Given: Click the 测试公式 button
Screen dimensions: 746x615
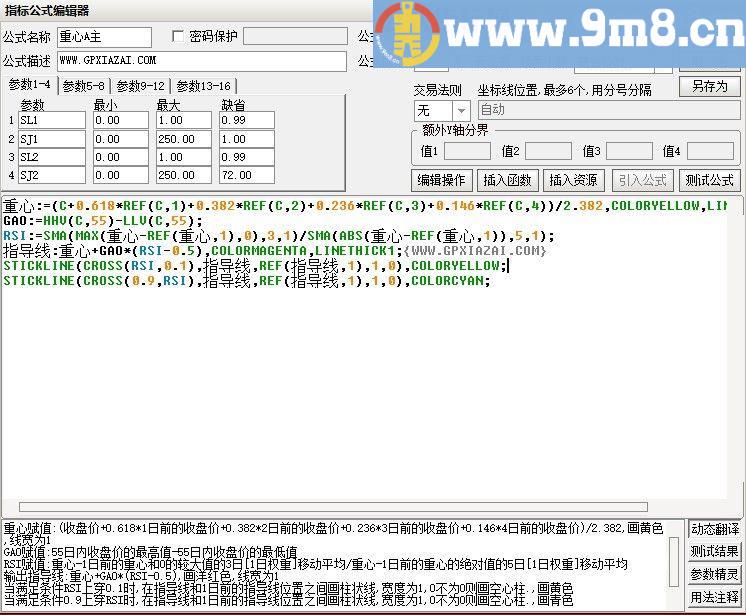Looking at the screenshot, I should [709, 180].
